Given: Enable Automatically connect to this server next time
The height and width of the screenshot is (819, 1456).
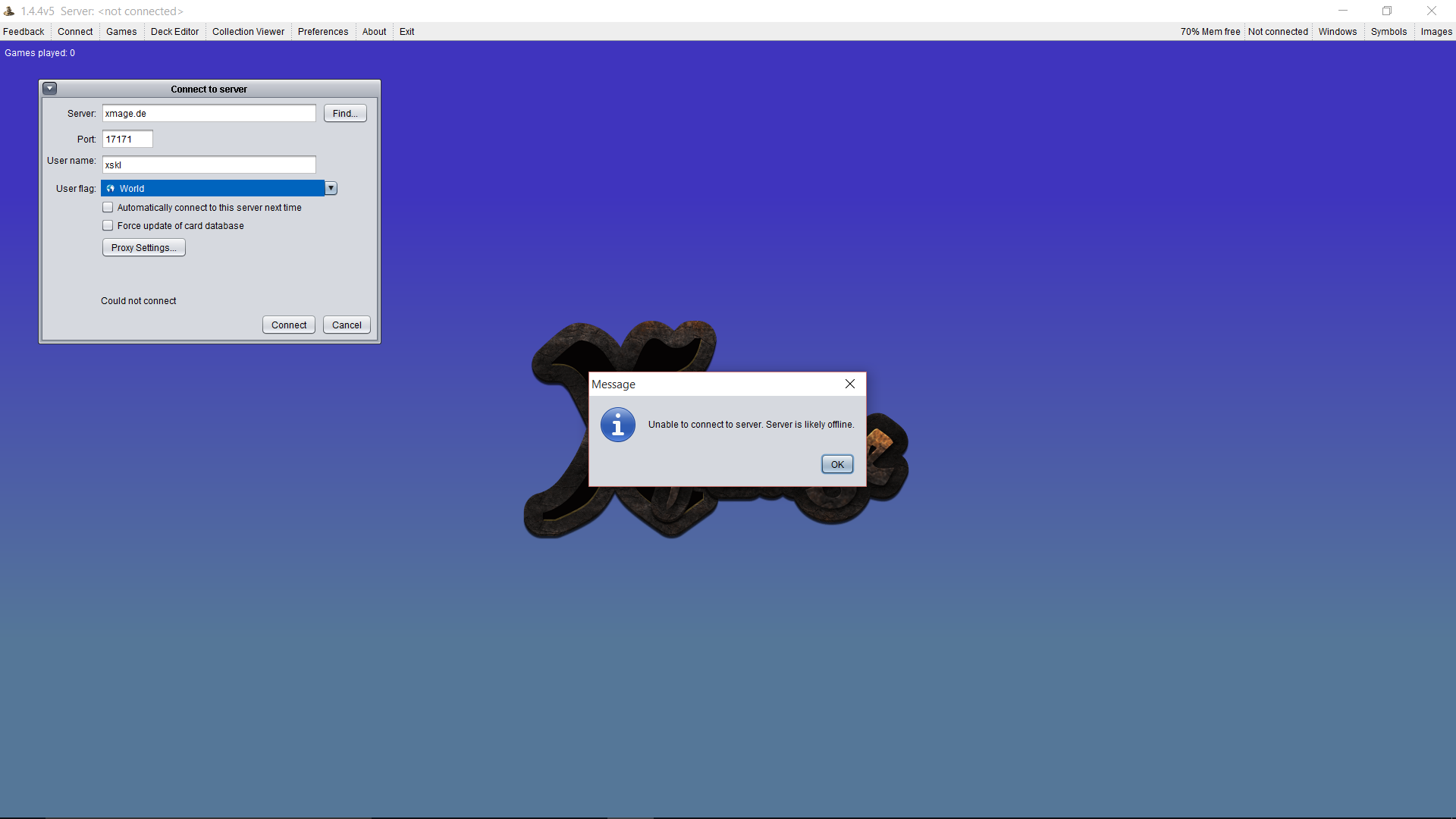Looking at the screenshot, I should click(x=108, y=208).
